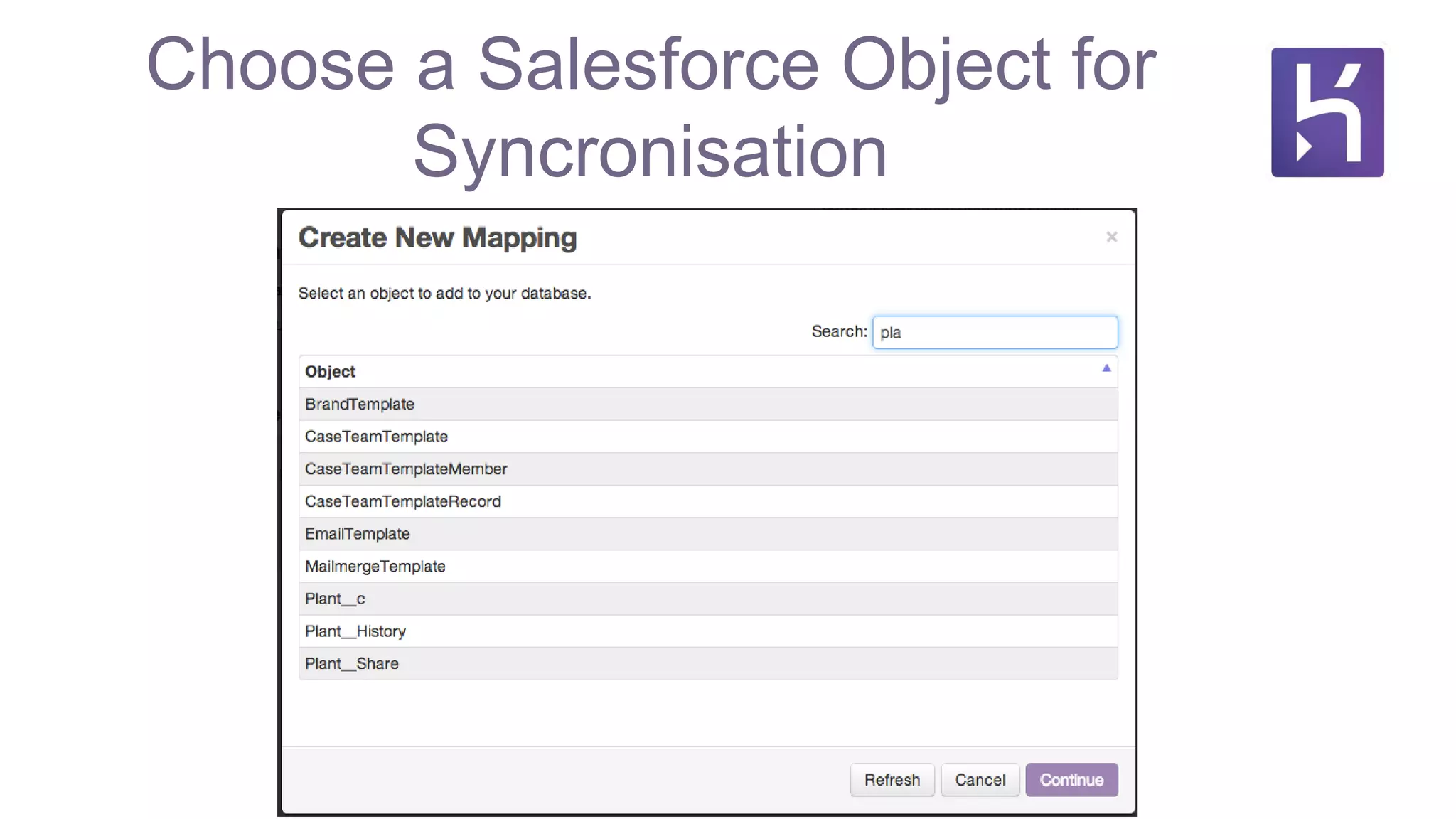
Task: Select the CaseTeamTemplate object row
Action: coord(708,437)
